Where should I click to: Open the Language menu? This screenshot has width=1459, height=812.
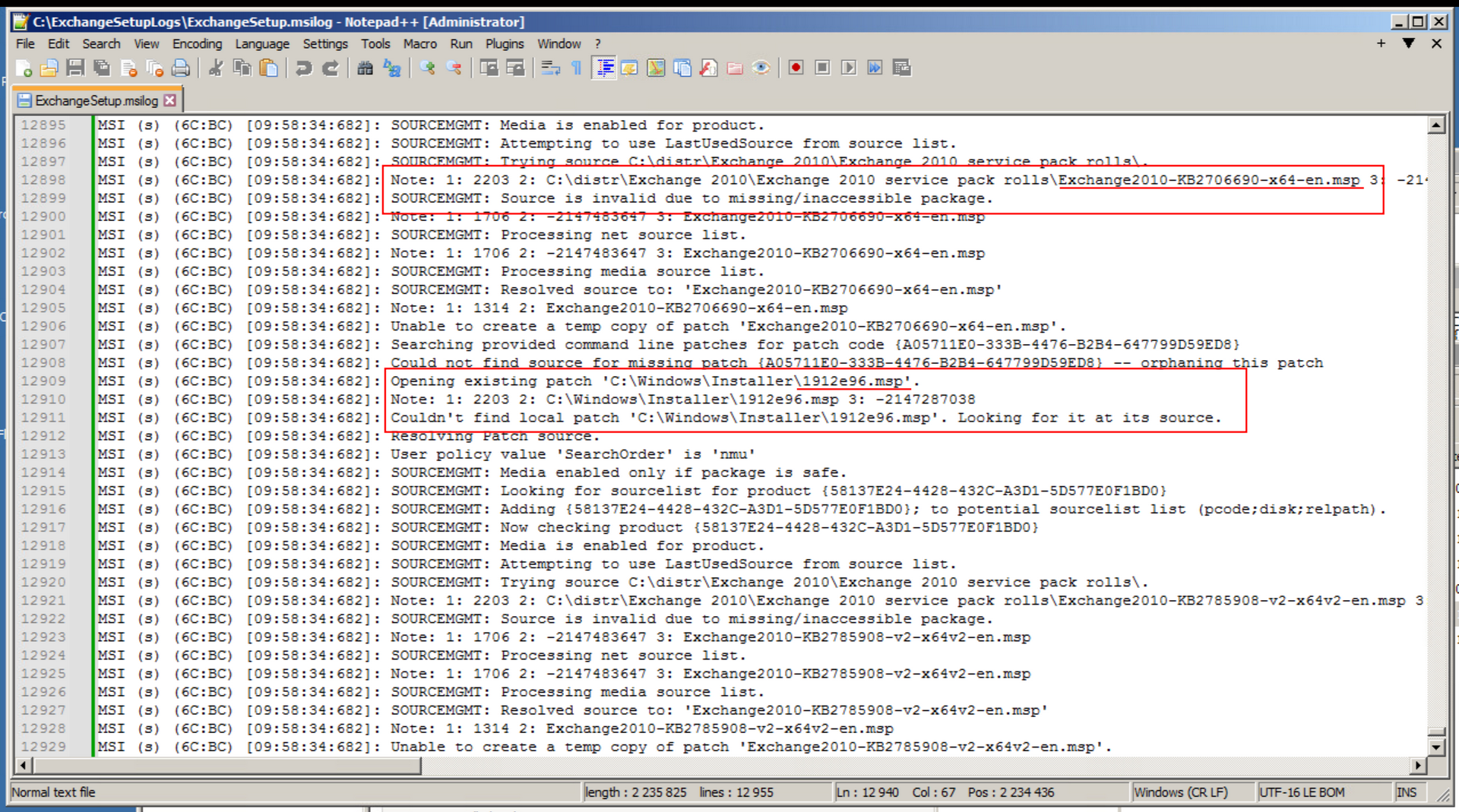click(x=262, y=44)
